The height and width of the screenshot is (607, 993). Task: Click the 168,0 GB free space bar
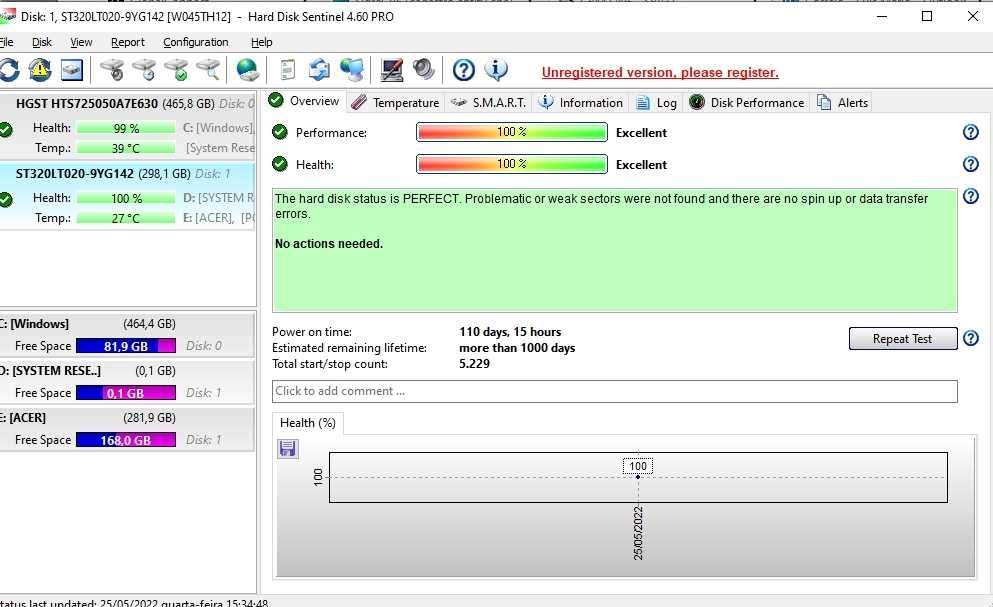coord(125,440)
